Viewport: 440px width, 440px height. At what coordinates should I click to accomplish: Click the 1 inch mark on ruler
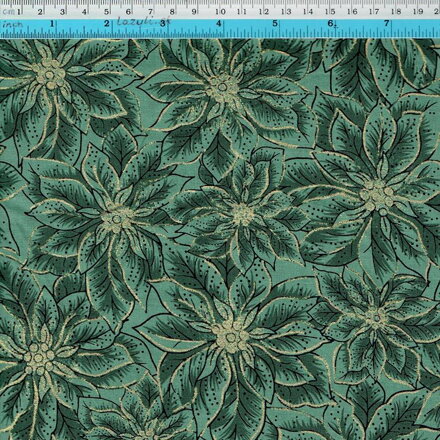click(52, 24)
